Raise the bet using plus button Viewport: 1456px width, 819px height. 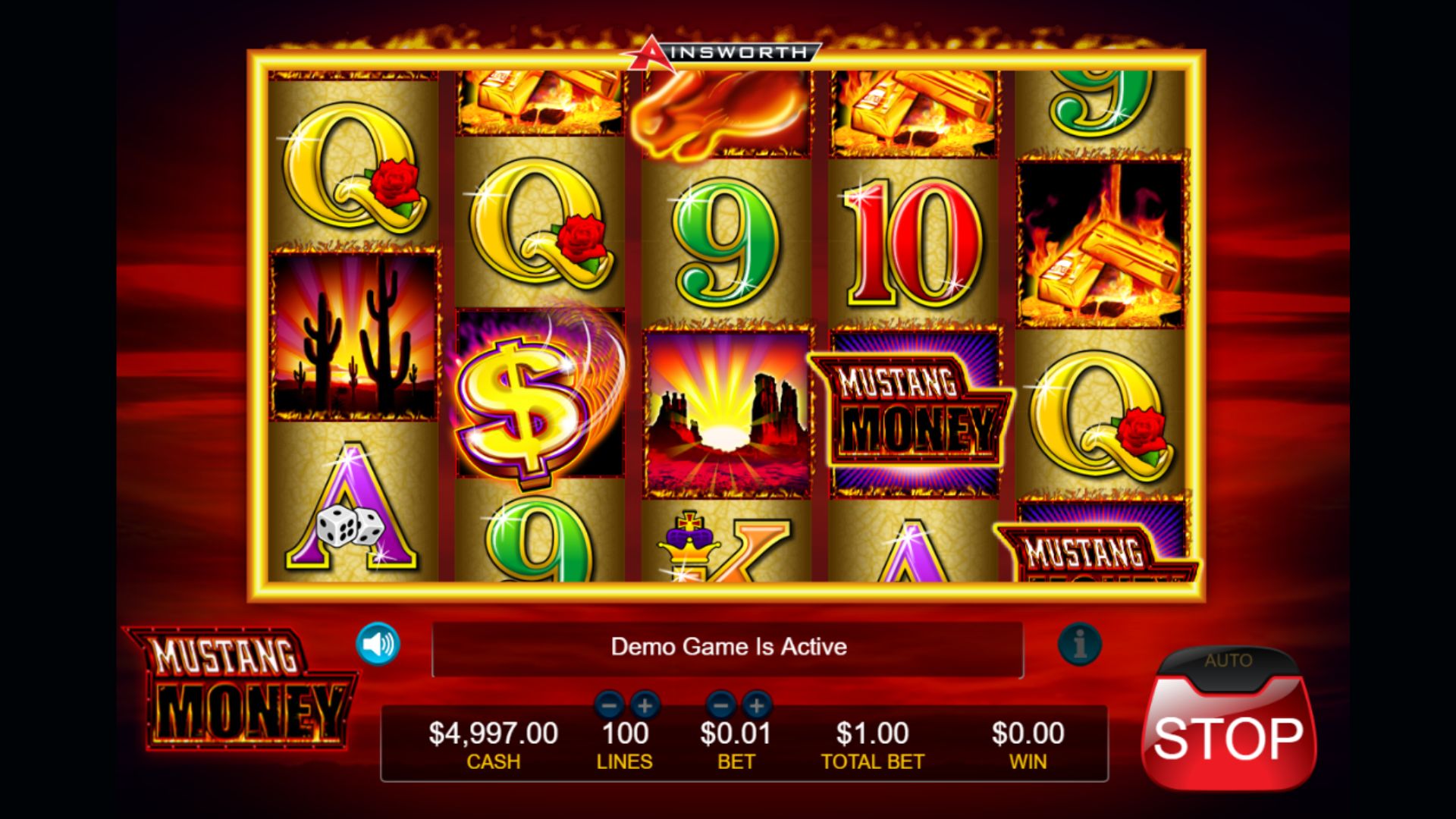click(756, 706)
